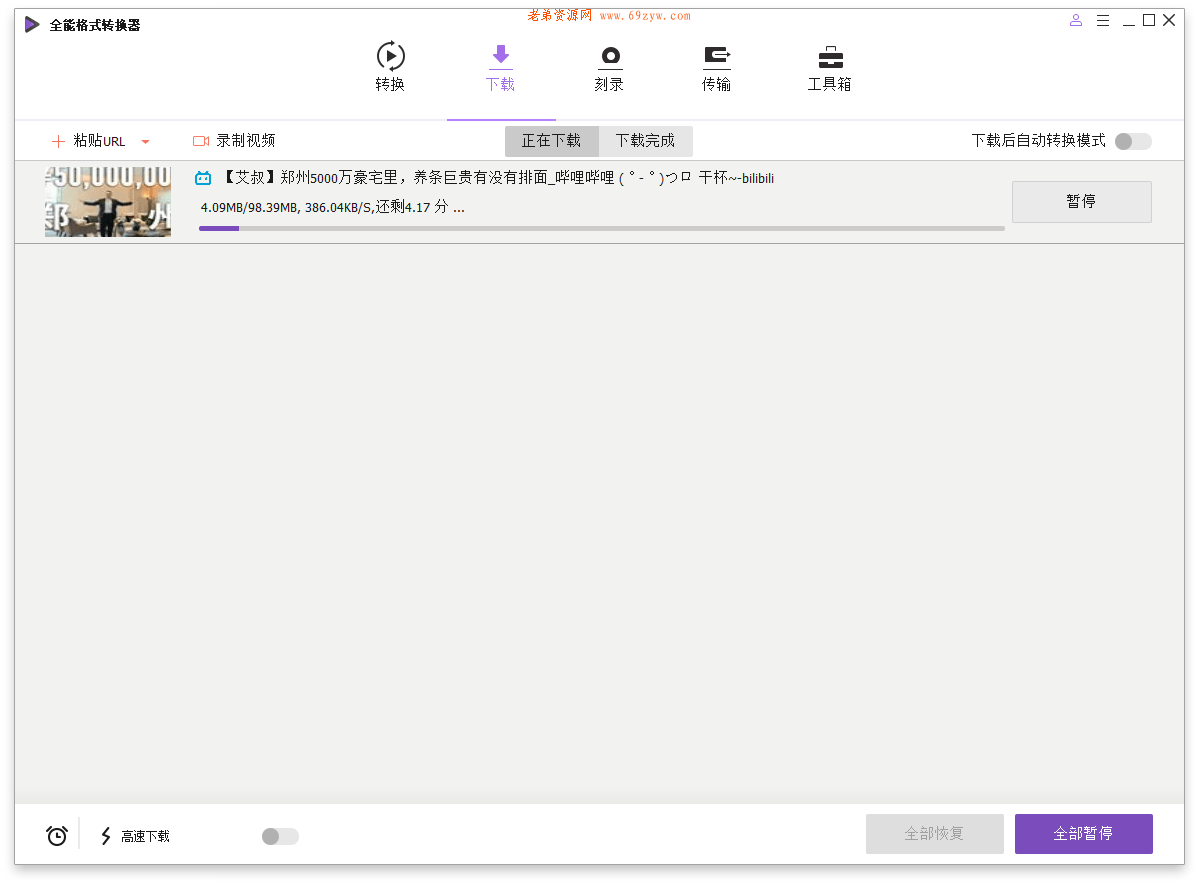Open the 工具箱 (Toolbox) section
Image resolution: width=1199 pixels, height=888 pixels.
click(x=830, y=67)
